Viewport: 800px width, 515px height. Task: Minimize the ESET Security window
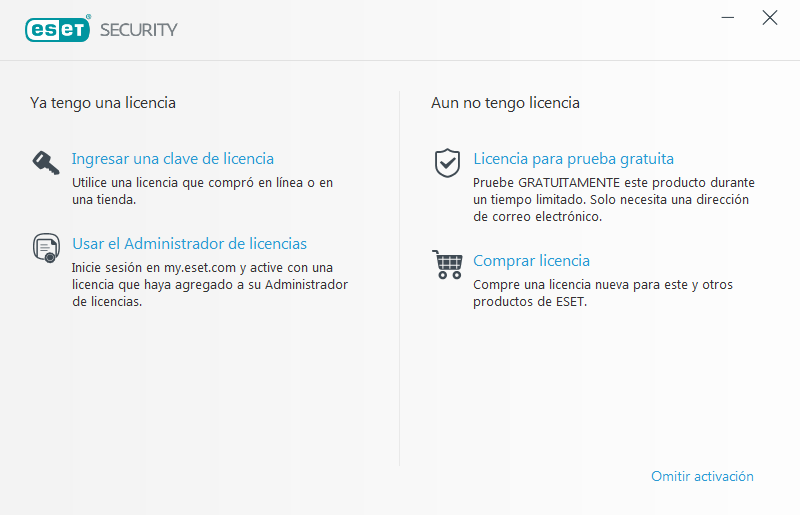click(x=729, y=18)
